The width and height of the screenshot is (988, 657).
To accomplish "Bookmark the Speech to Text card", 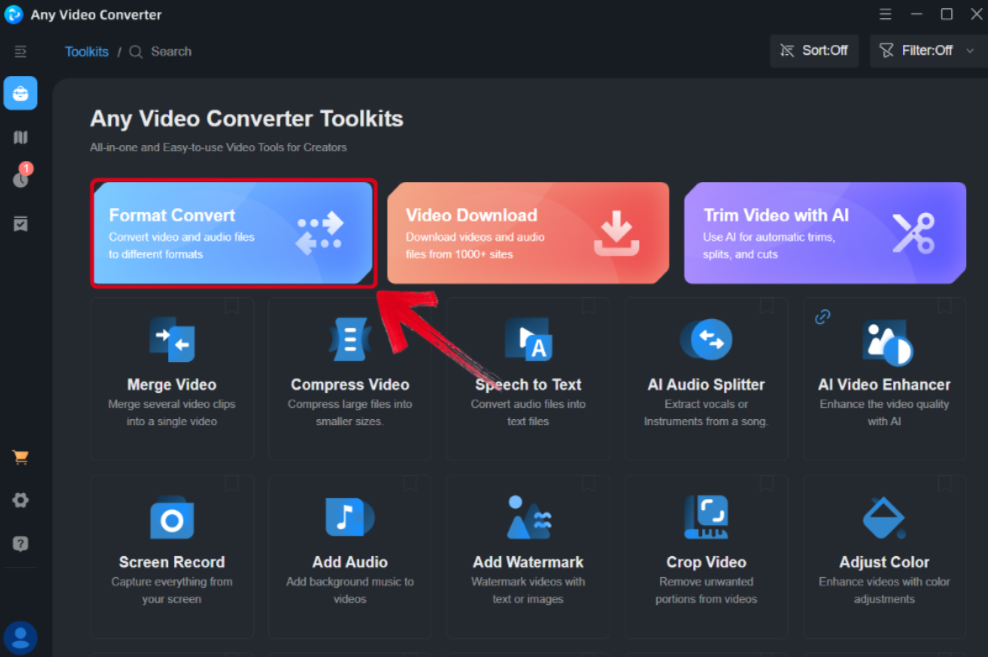I will [589, 306].
